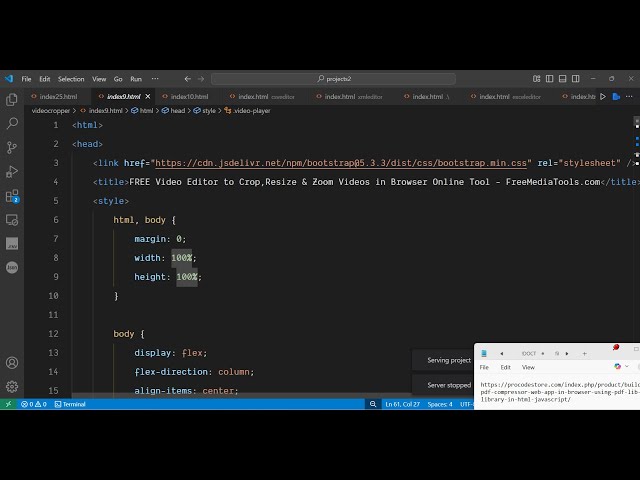Click the Copilot icon in the Notepad window

[x=618, y=367]
